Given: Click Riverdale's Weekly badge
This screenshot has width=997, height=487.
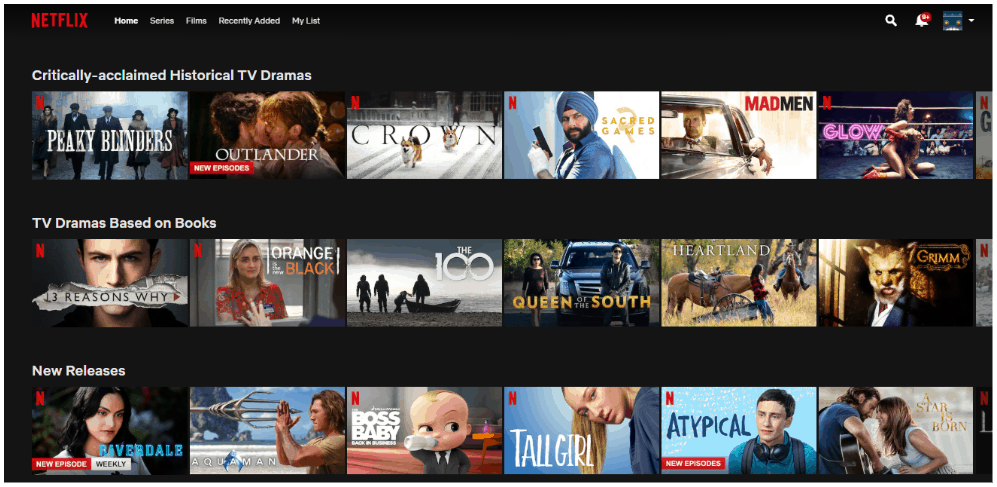Looking at the screenshot, I should tap(111, 464).
